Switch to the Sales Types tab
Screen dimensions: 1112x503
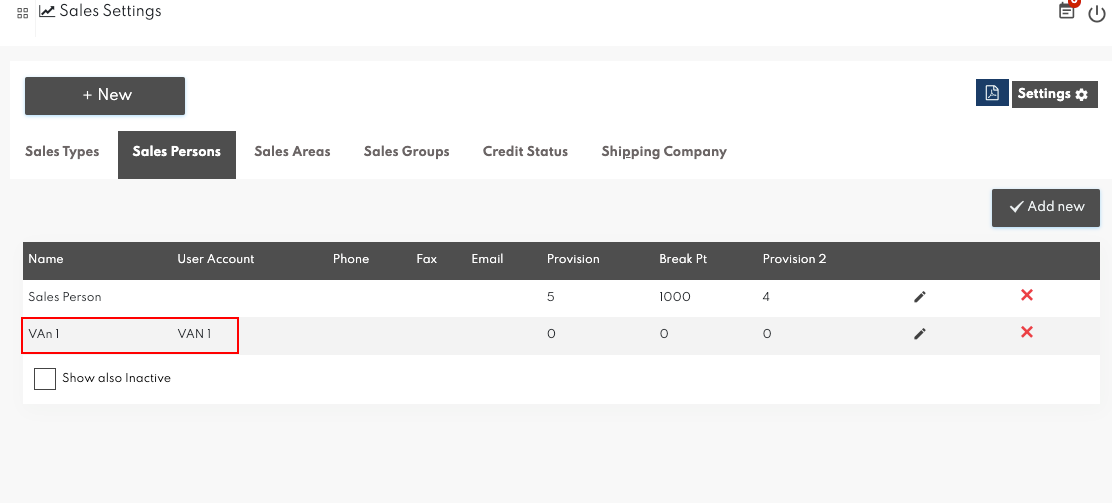[62, 152]
